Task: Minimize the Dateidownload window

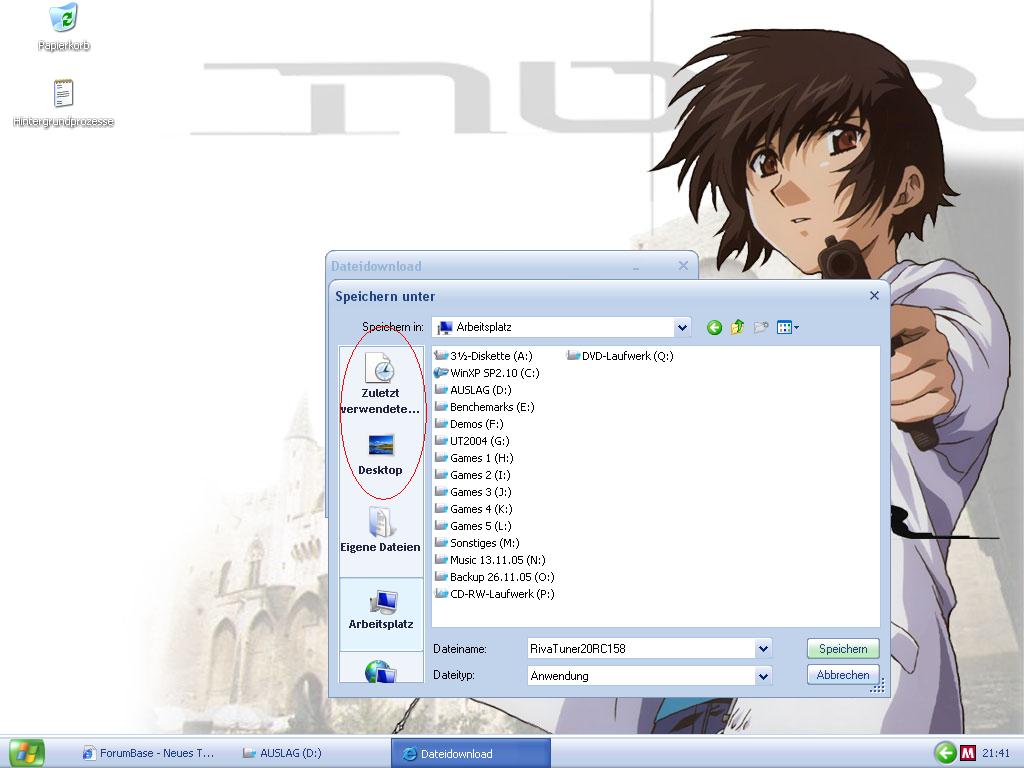Action: 635,266
